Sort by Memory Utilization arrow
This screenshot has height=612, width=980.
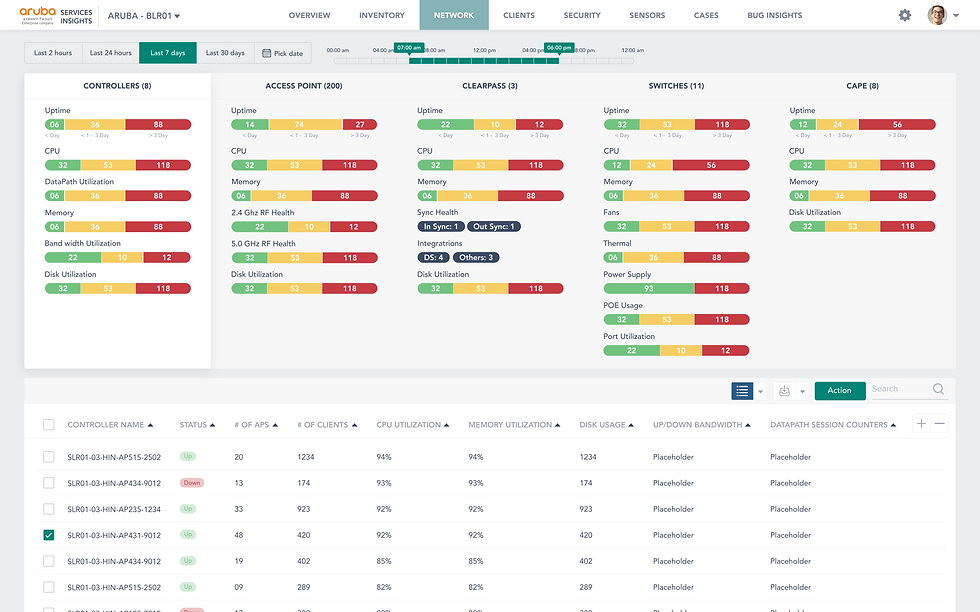click(558, 425)
